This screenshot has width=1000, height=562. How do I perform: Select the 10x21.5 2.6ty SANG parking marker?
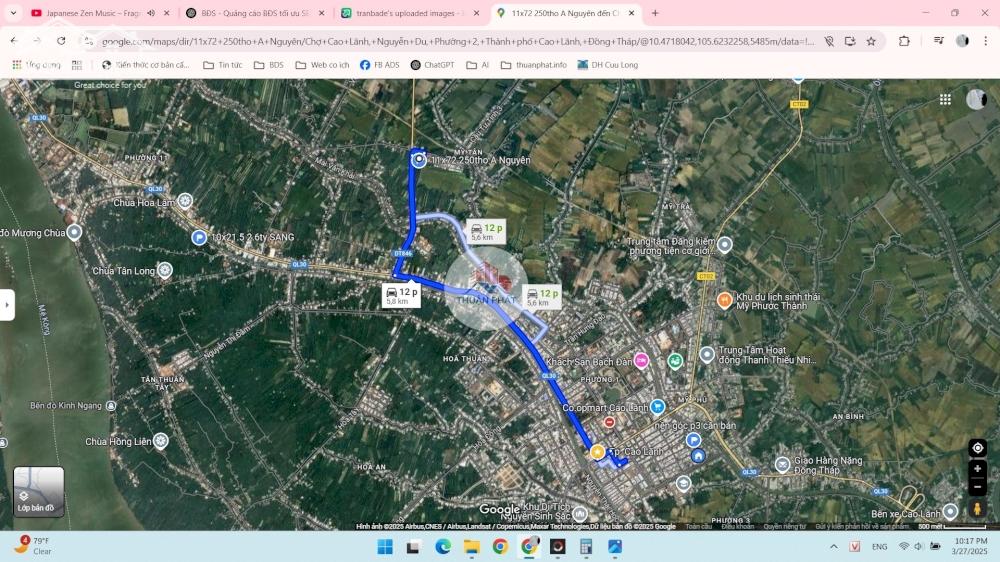199,237
